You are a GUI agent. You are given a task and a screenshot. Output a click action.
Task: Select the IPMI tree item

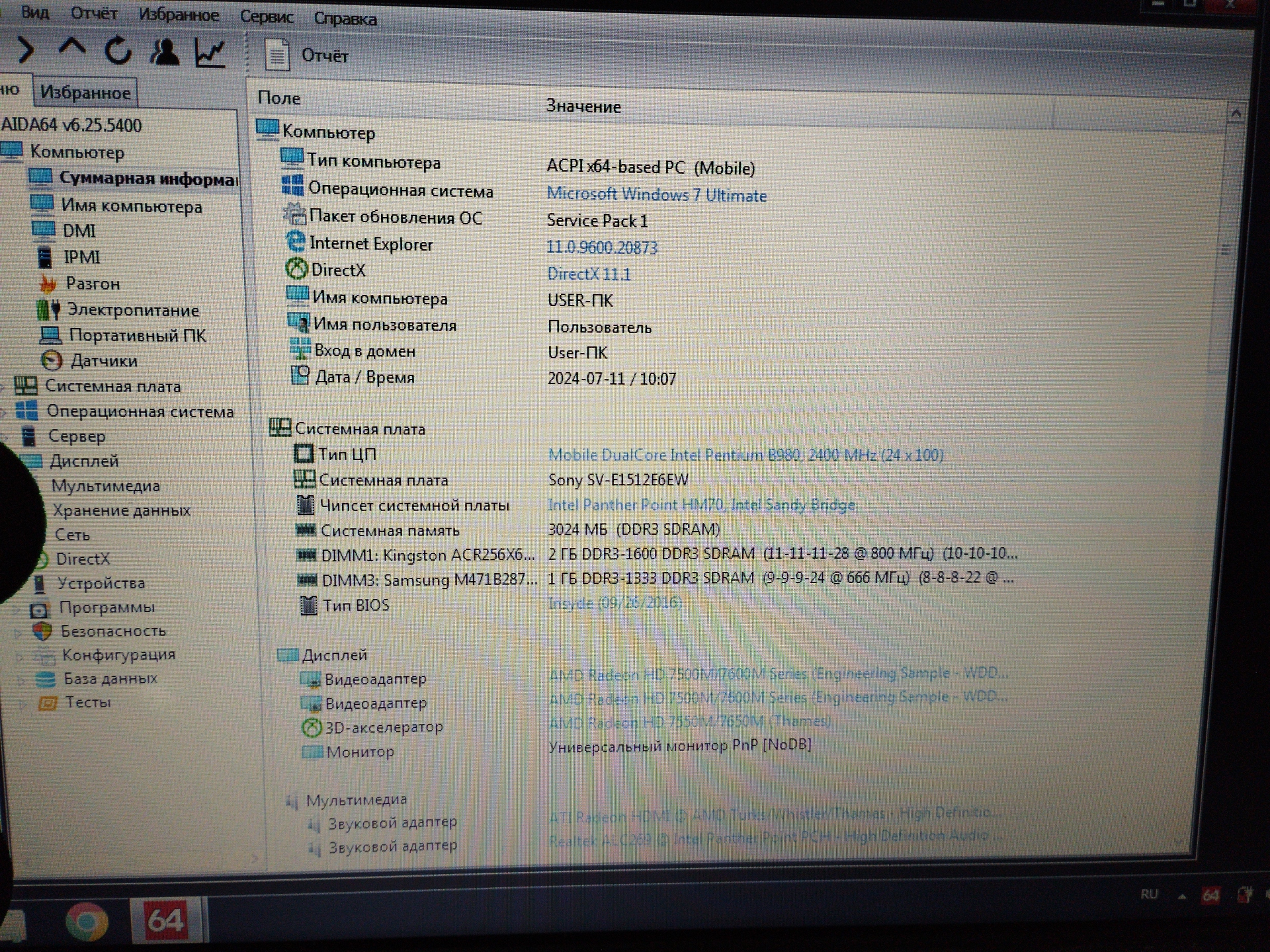pos(81,257)
